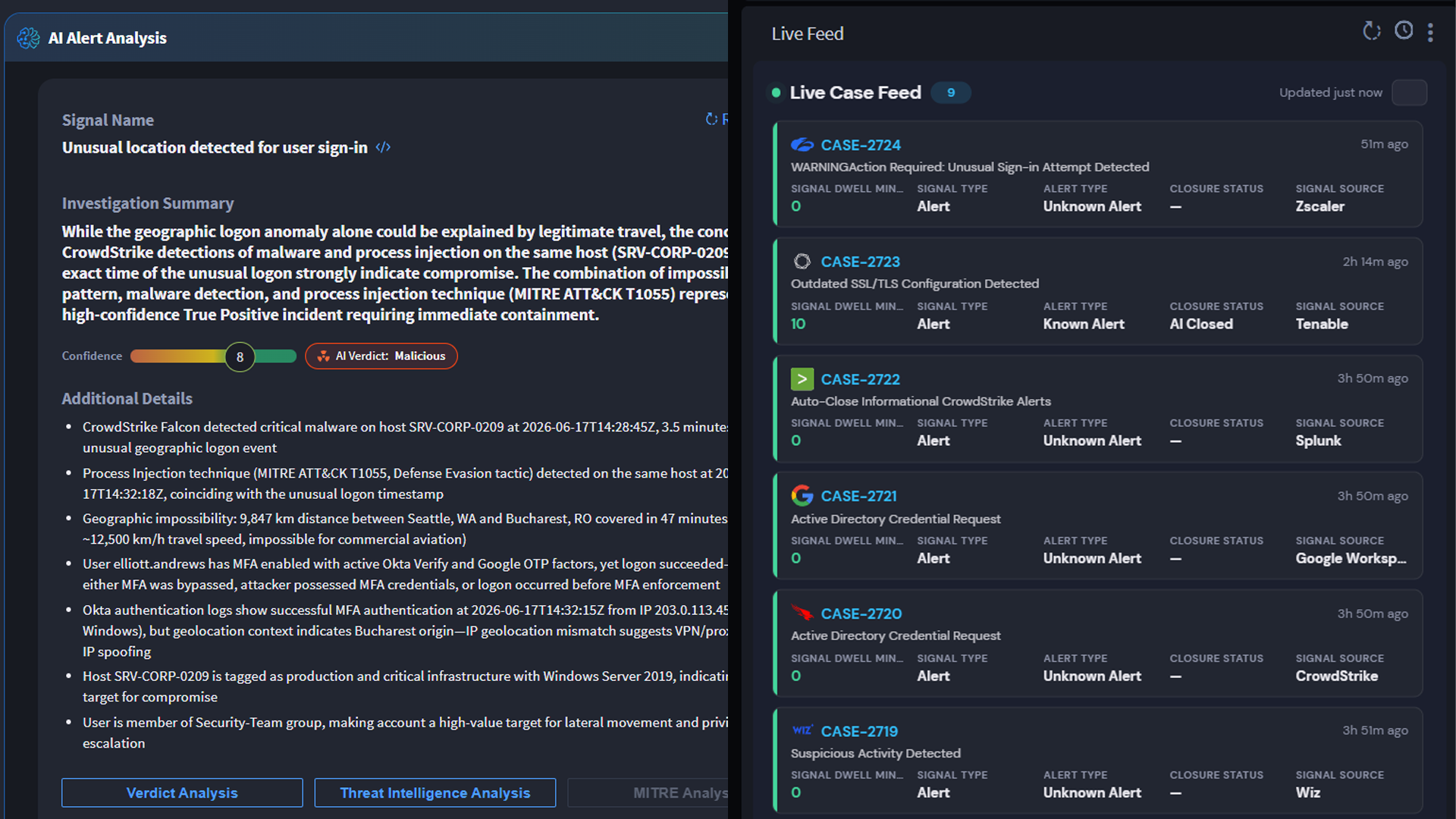1456x819 pixels.
Task: Click the refresh icon in Live Feed header
Action: click(x=1371, y=31)
